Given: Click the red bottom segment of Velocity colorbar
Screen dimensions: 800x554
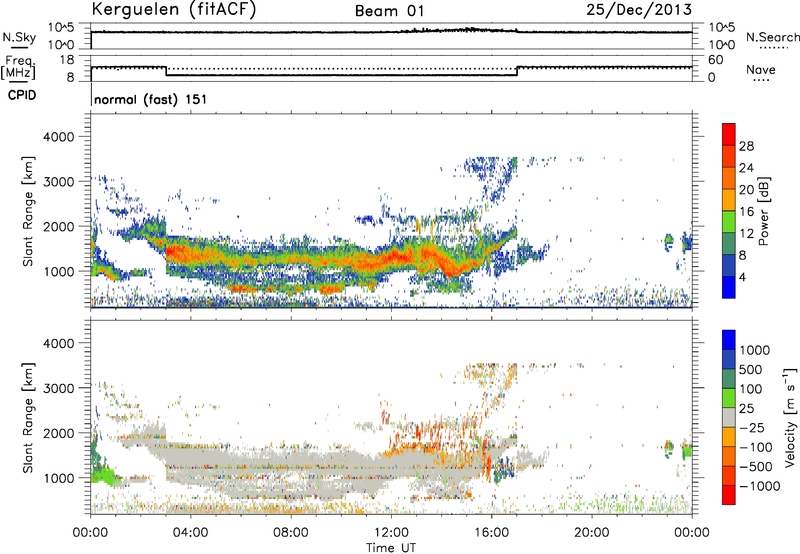Looking at the screenshot, I should (729, 495).
